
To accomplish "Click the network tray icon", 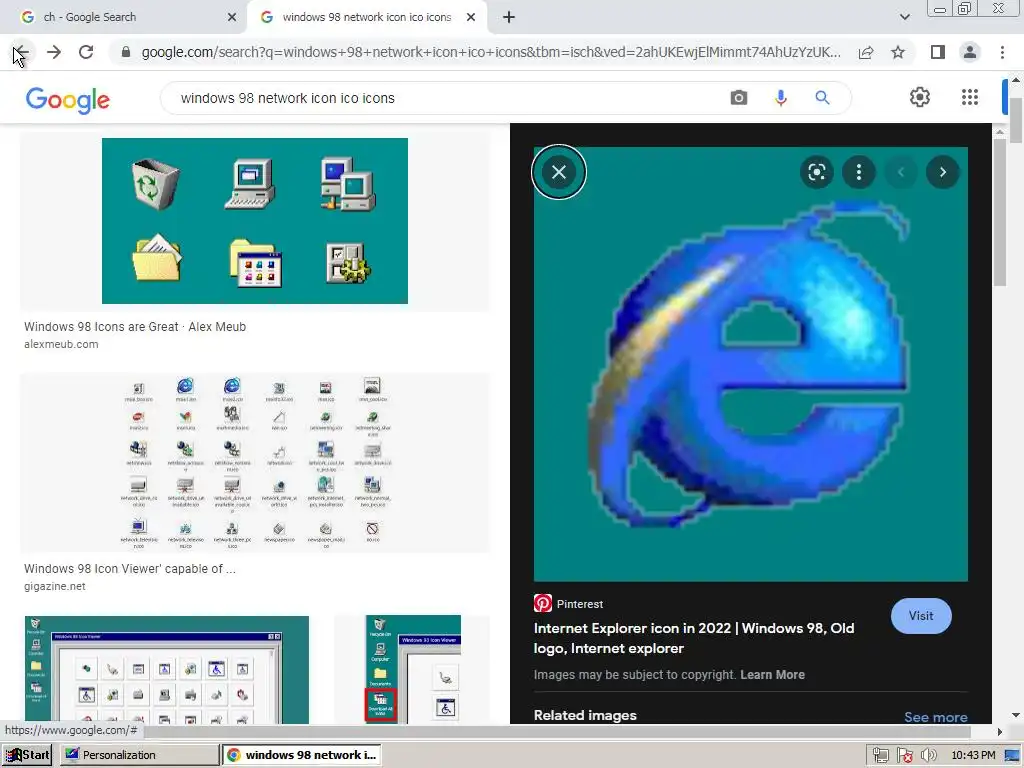I will click(x=880, y=755).
